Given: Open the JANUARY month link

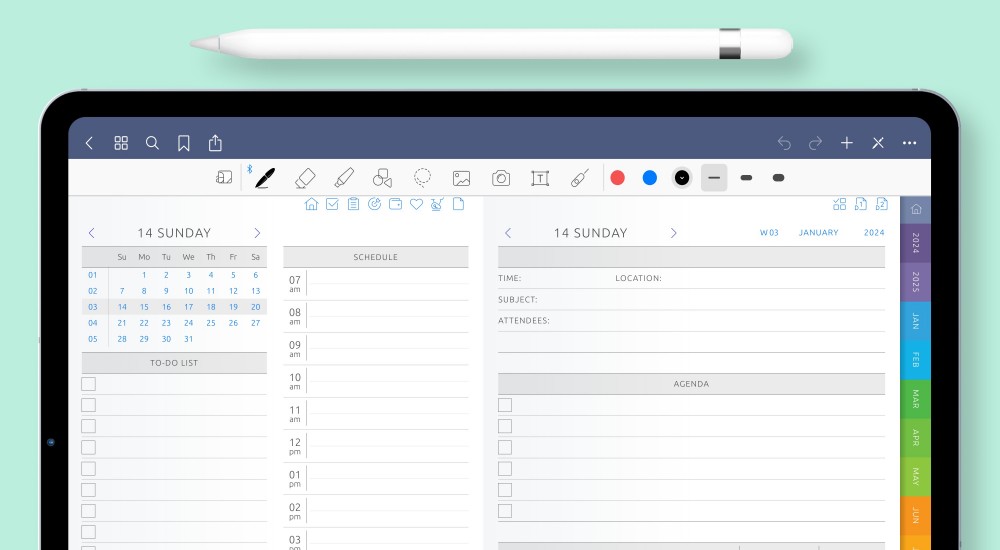Looking at the screenshot, I should pos(818,233).
